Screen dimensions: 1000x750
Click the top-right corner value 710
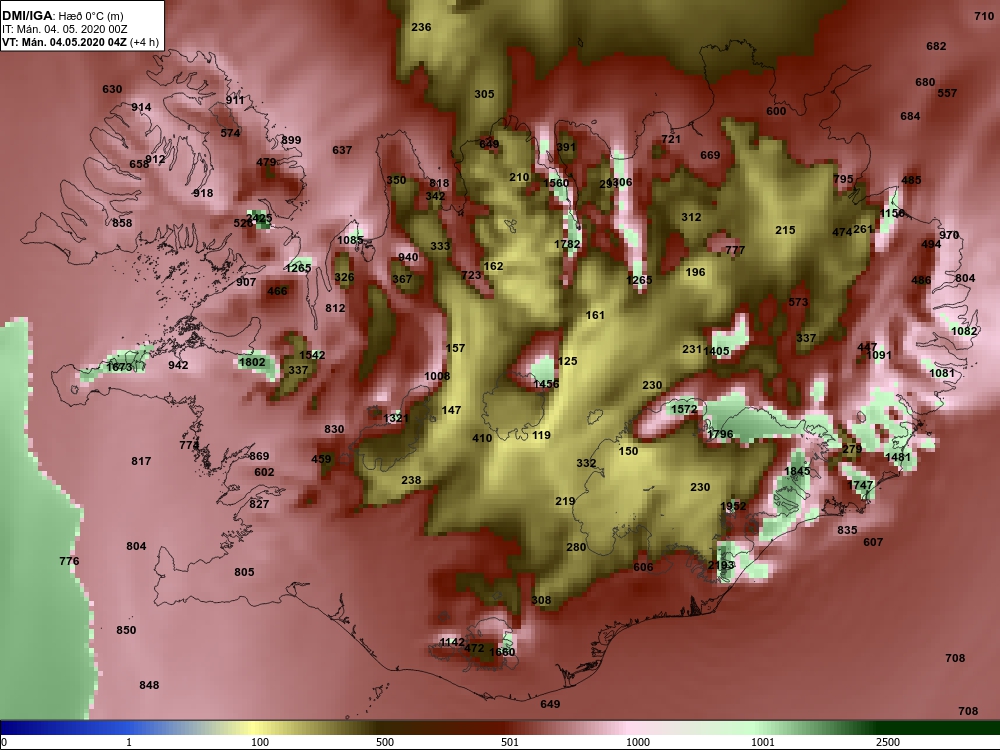(984, 16)
